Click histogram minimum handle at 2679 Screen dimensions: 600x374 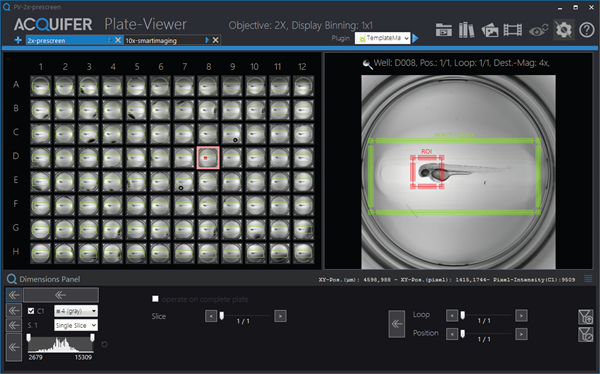pos(29,338)
